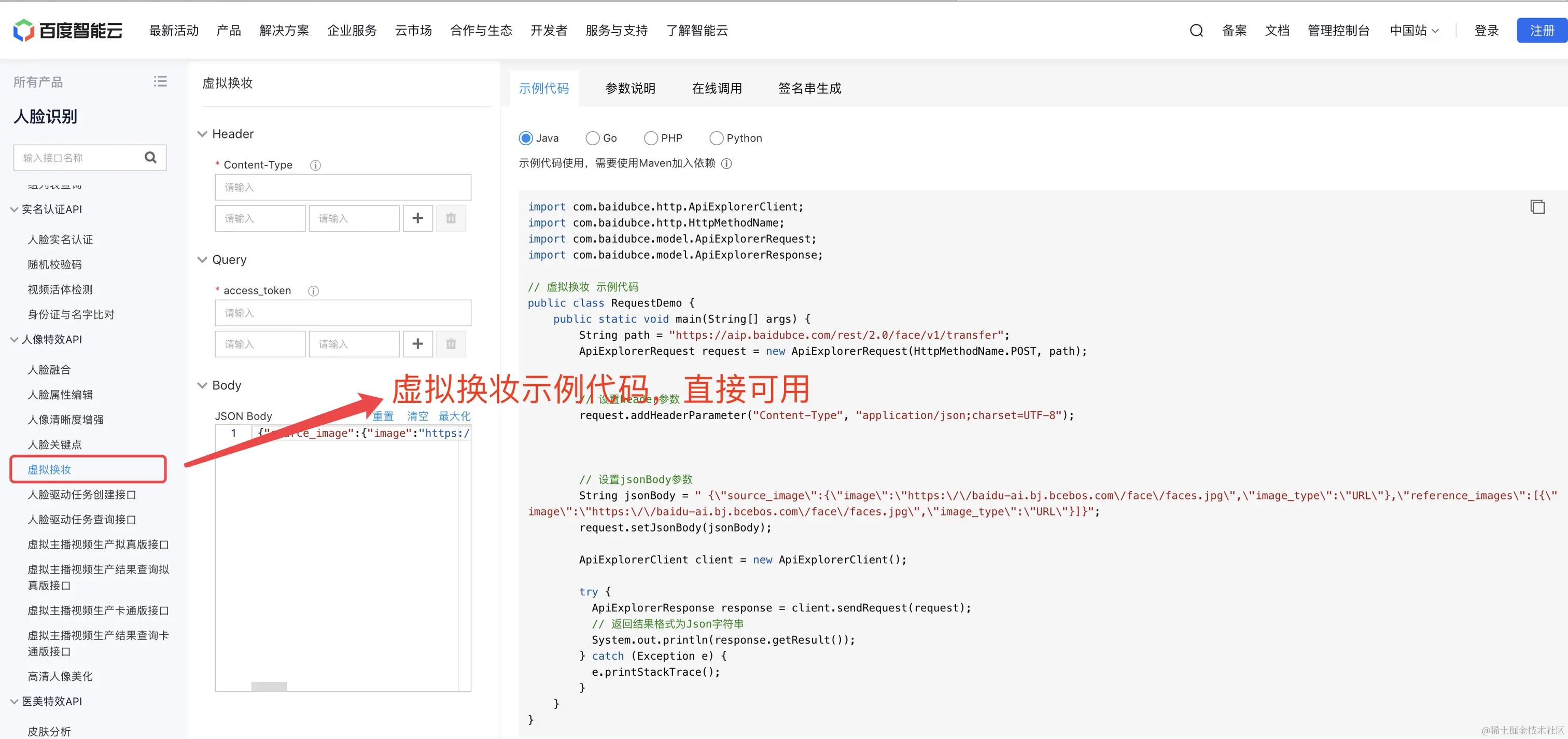Click the 注册 button
1568x739 pixels.
click(1541, 31)
